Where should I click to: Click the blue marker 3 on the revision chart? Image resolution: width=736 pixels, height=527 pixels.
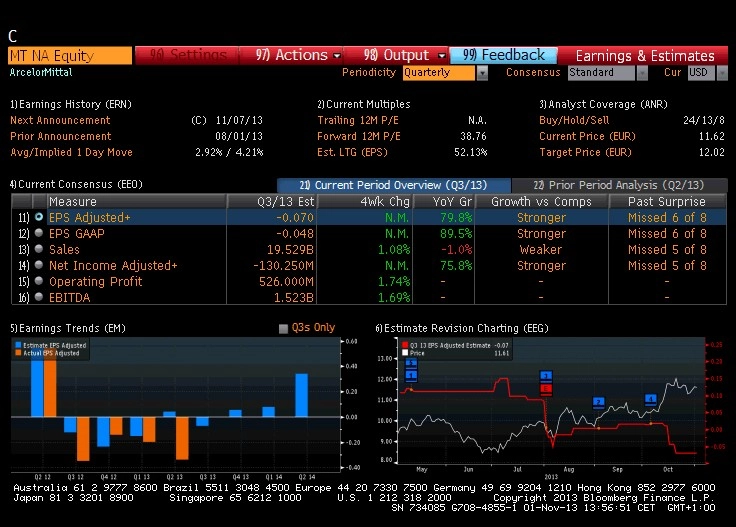(545, 376)
